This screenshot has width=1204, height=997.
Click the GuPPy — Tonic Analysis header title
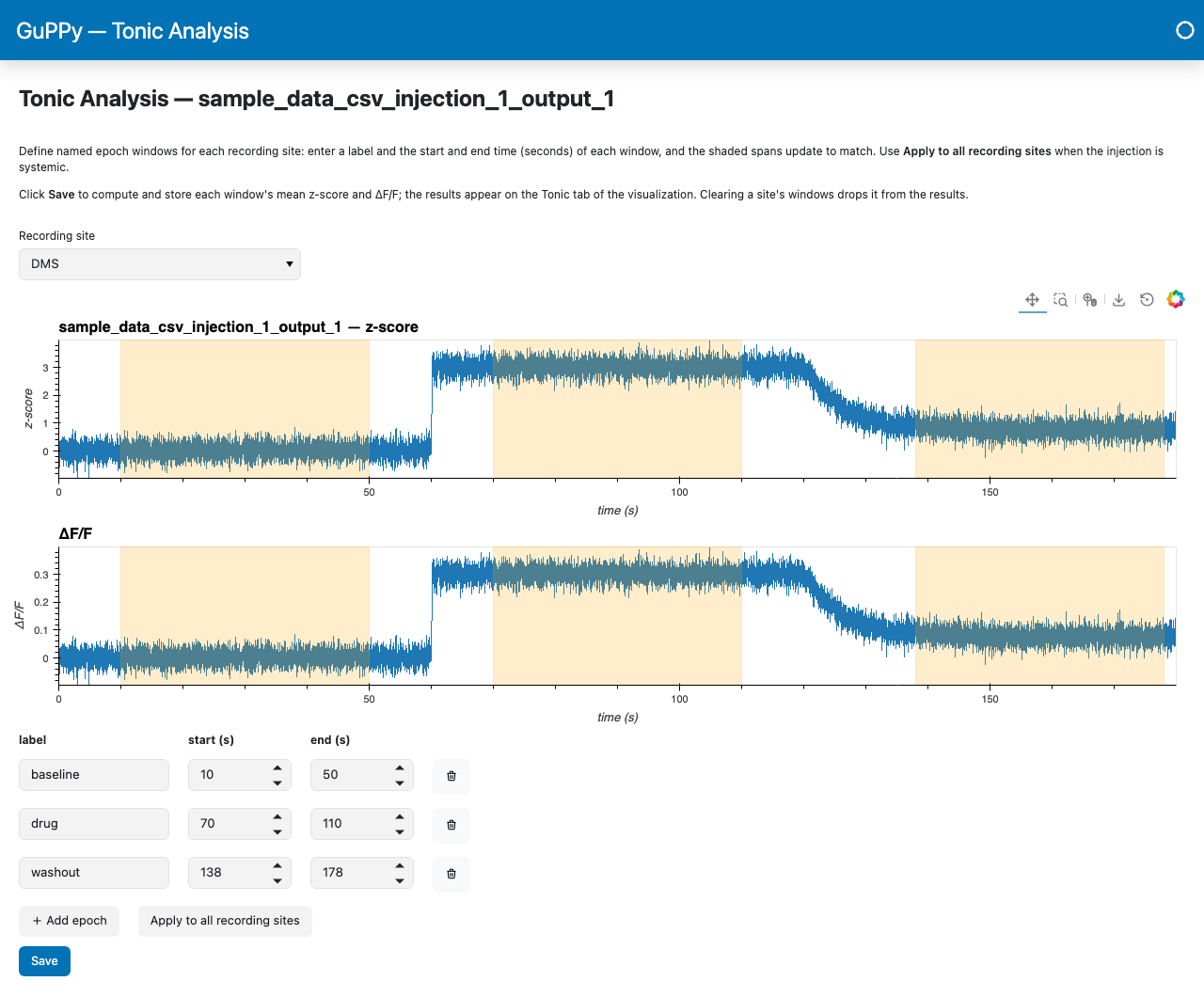[133, 31]
